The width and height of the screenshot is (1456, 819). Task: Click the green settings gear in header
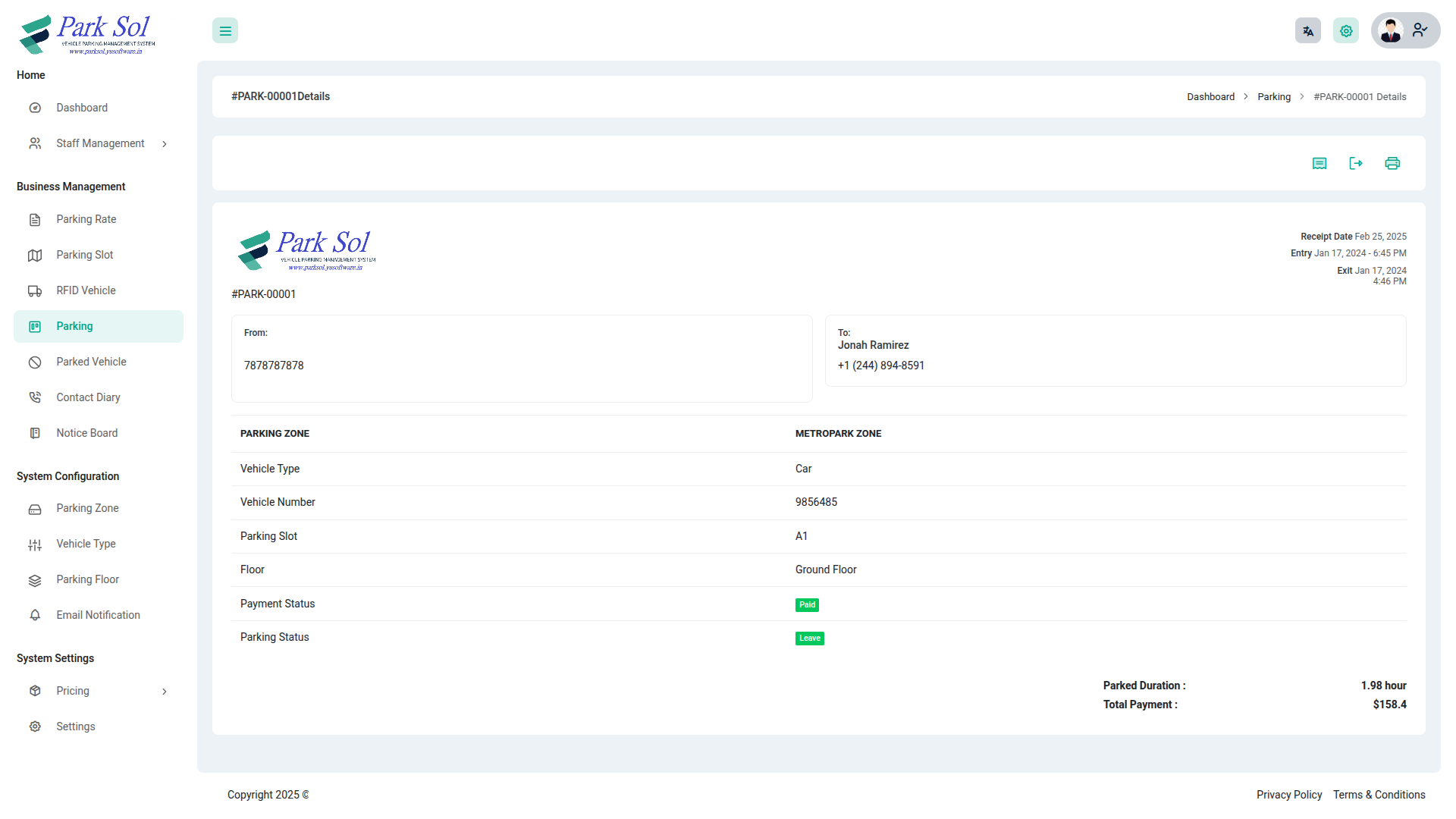point(1346,31)
